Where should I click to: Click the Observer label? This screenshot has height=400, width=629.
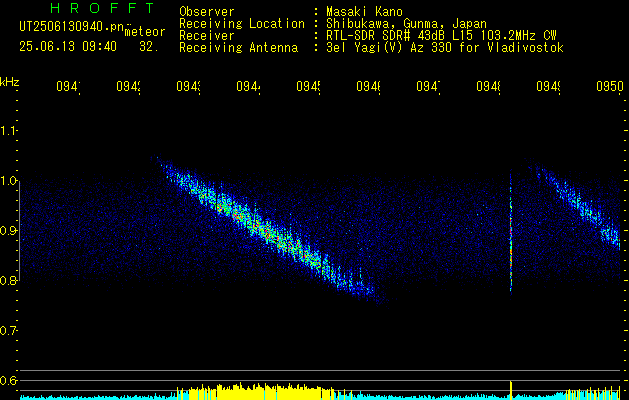207,11
